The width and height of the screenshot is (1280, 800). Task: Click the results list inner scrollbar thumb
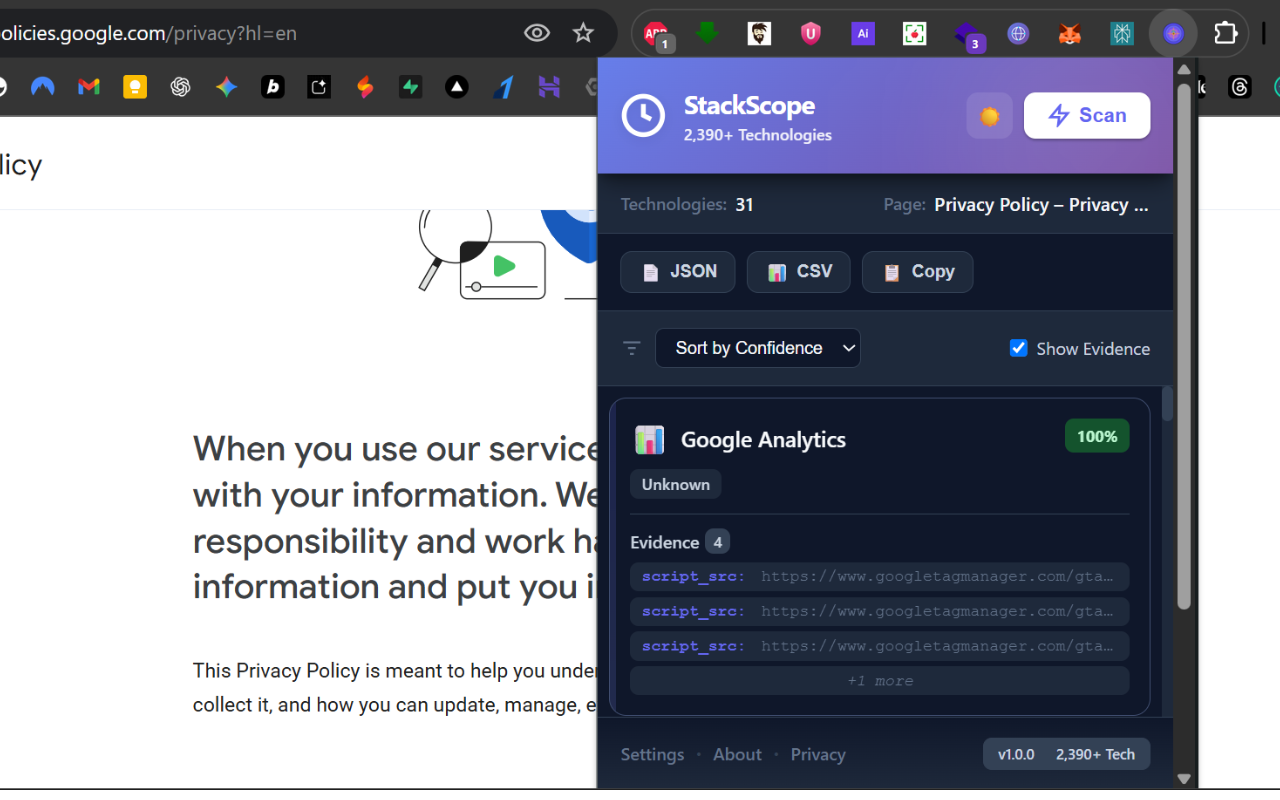pos(1167,403)
